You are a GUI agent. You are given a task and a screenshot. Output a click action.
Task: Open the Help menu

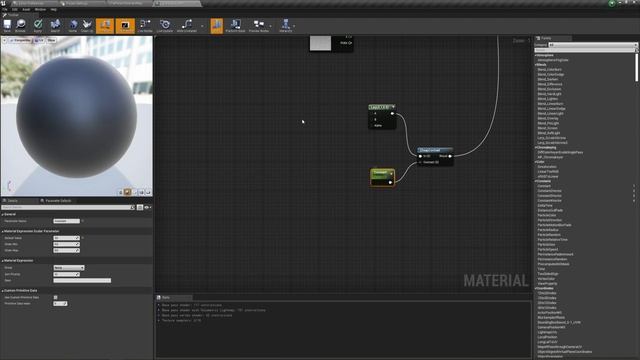pyautogui.click(x=53, y=9)
